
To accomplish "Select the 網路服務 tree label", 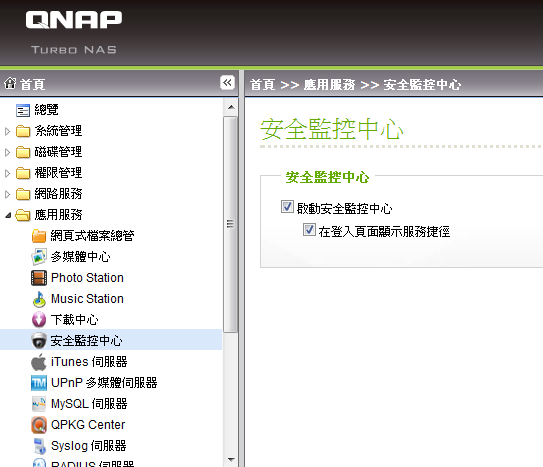I will pyautogui.click(x=58, y=194).
